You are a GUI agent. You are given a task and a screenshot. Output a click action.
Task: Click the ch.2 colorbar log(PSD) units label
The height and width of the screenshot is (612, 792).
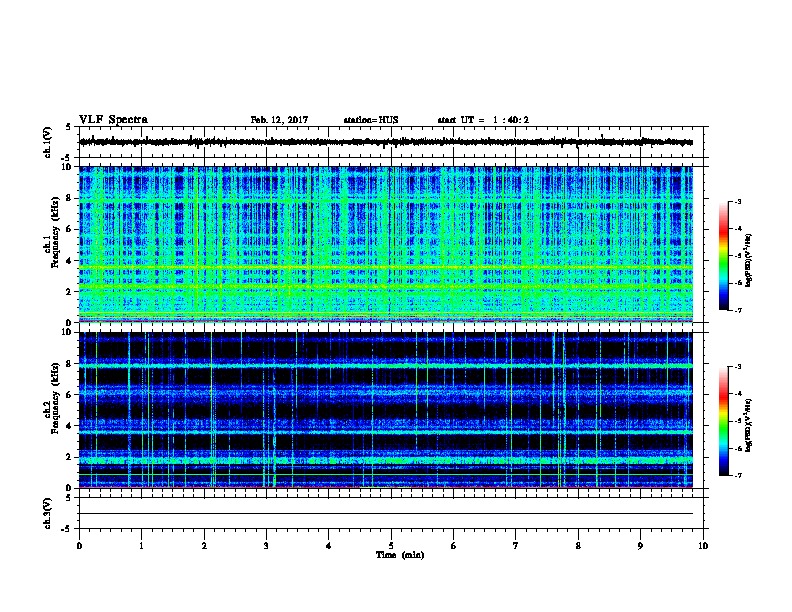coord(749,425)
